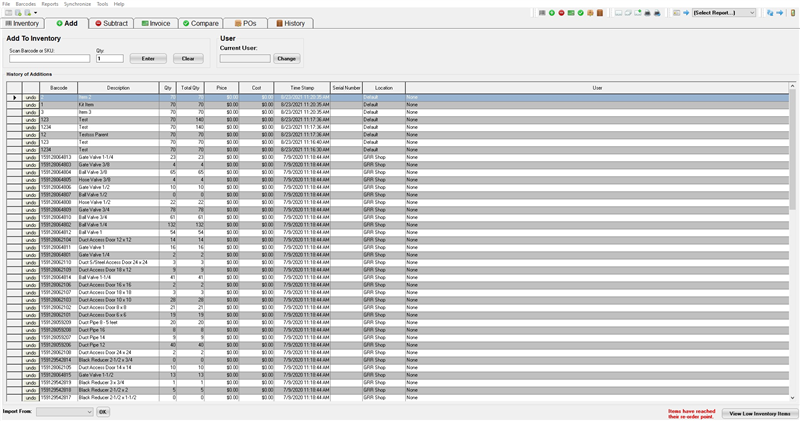
Task: Click the label-with-green-plus toolbar icon
Action: point(638,13)
